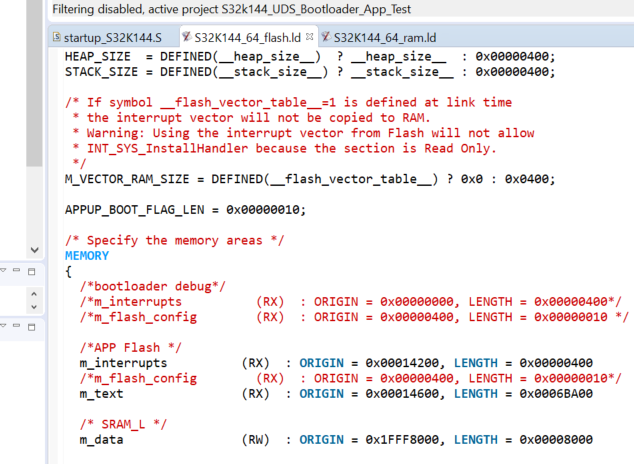Image resolution: width=634 pixels, height=464 pixels.
Task: Click the active m_interrupts region name
Action: (123, 363)
